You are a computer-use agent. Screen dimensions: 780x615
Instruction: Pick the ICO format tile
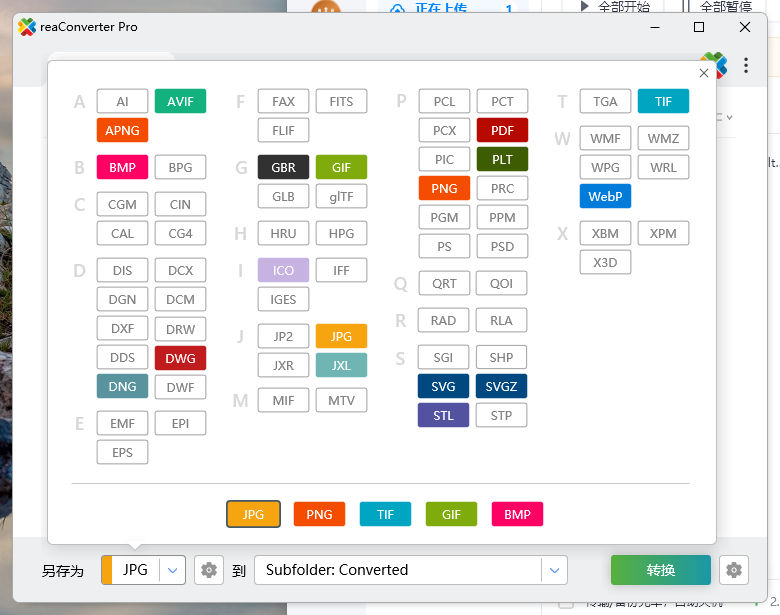(283, 270)
